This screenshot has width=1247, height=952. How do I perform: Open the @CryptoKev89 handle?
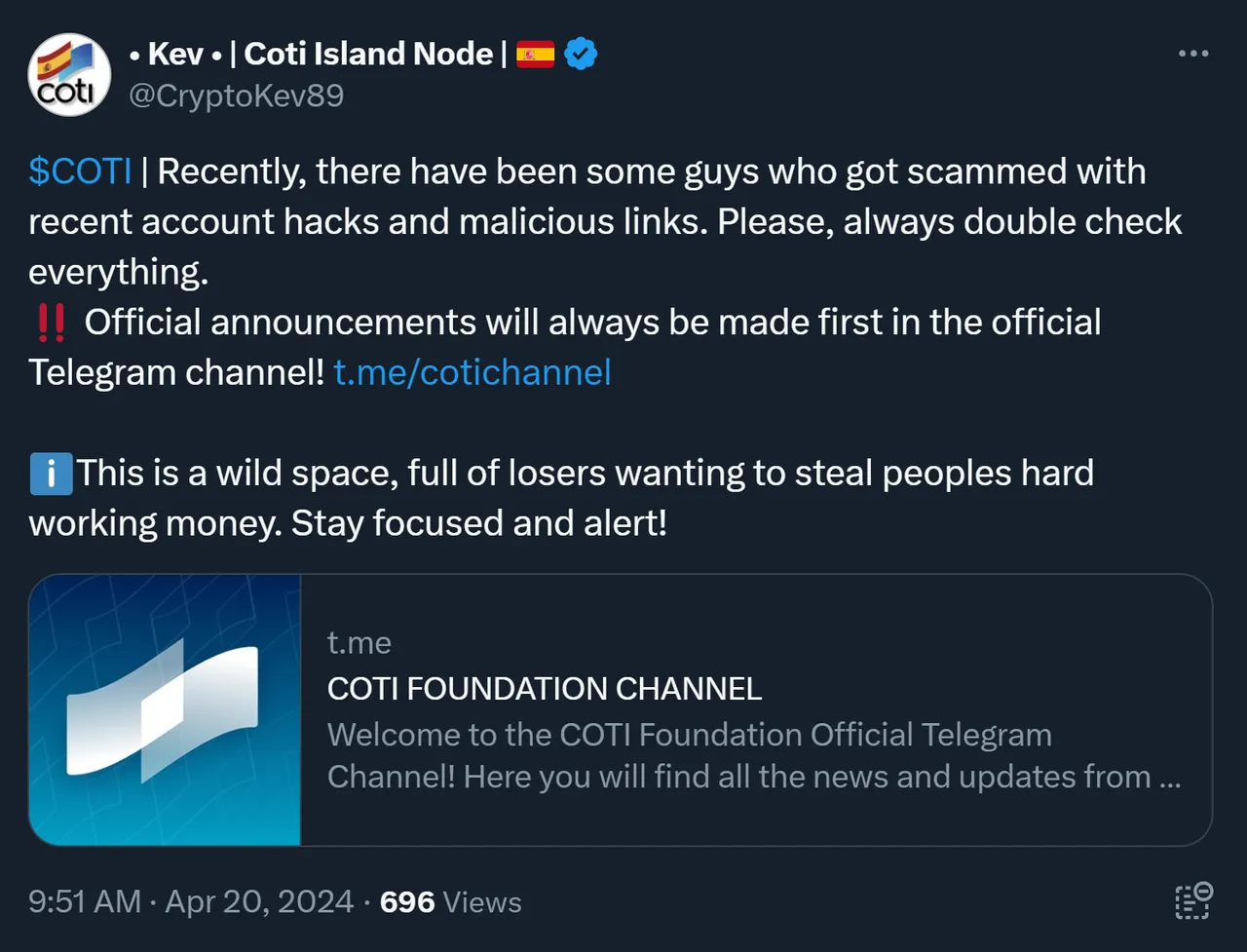(x=236, y=95)
